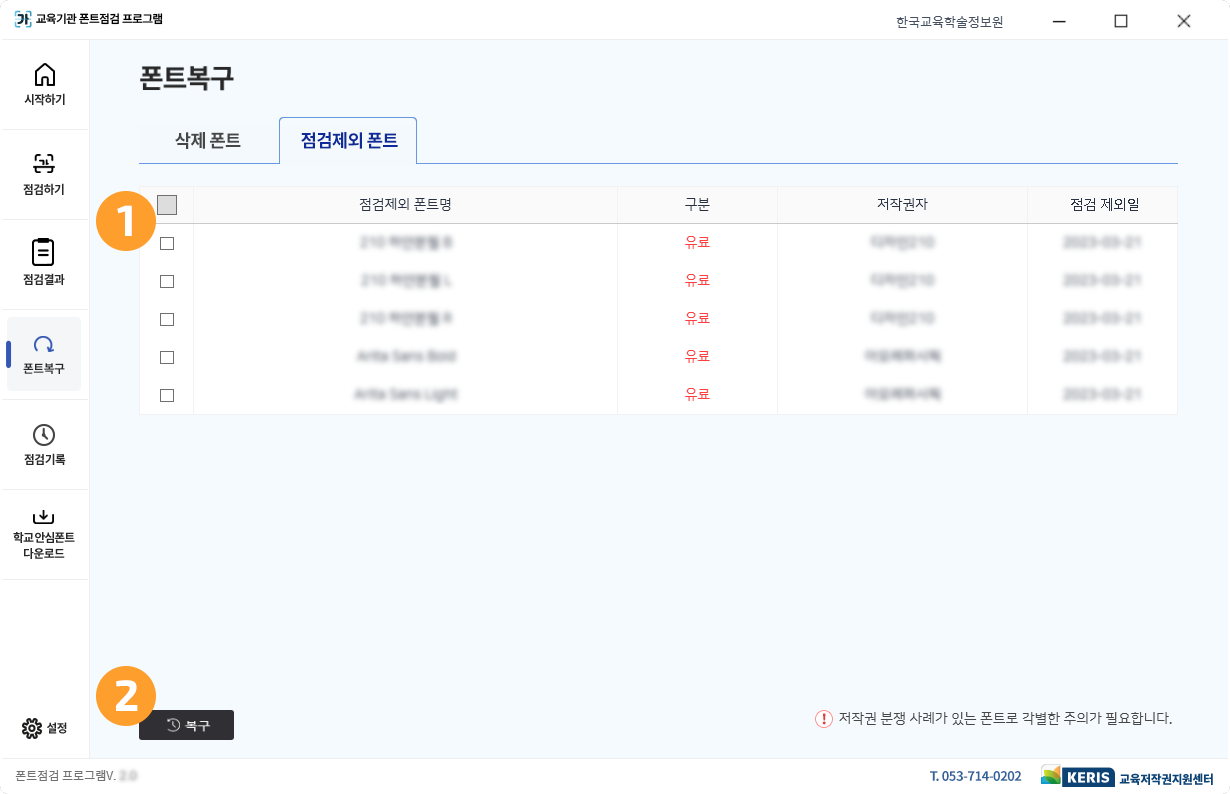Sort by 점검제외 폰트명 column header
Viewport: 1230px width, 794px height.
(x=405, y=205)
